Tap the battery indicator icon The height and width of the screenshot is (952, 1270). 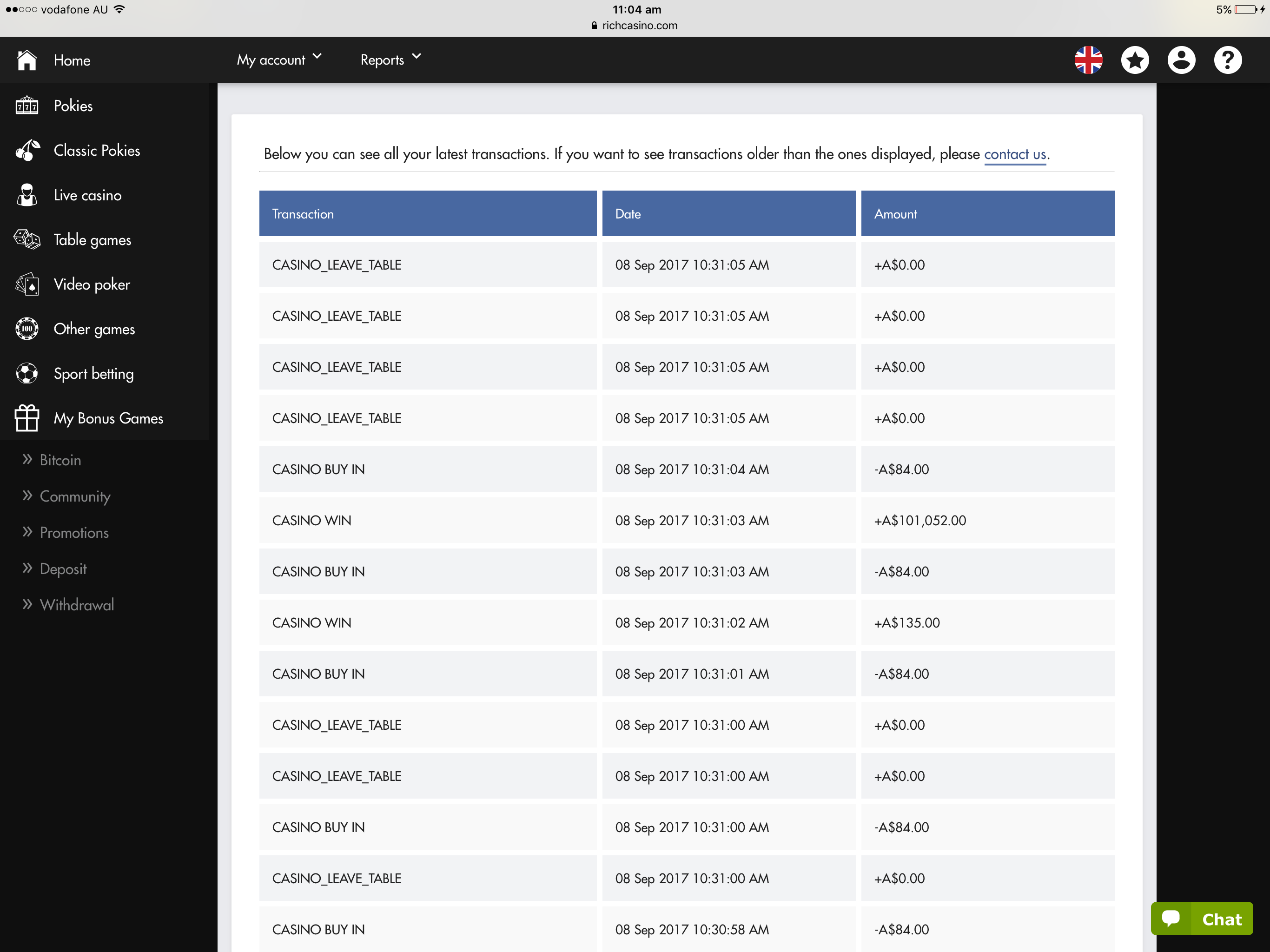pos(1245,9)
